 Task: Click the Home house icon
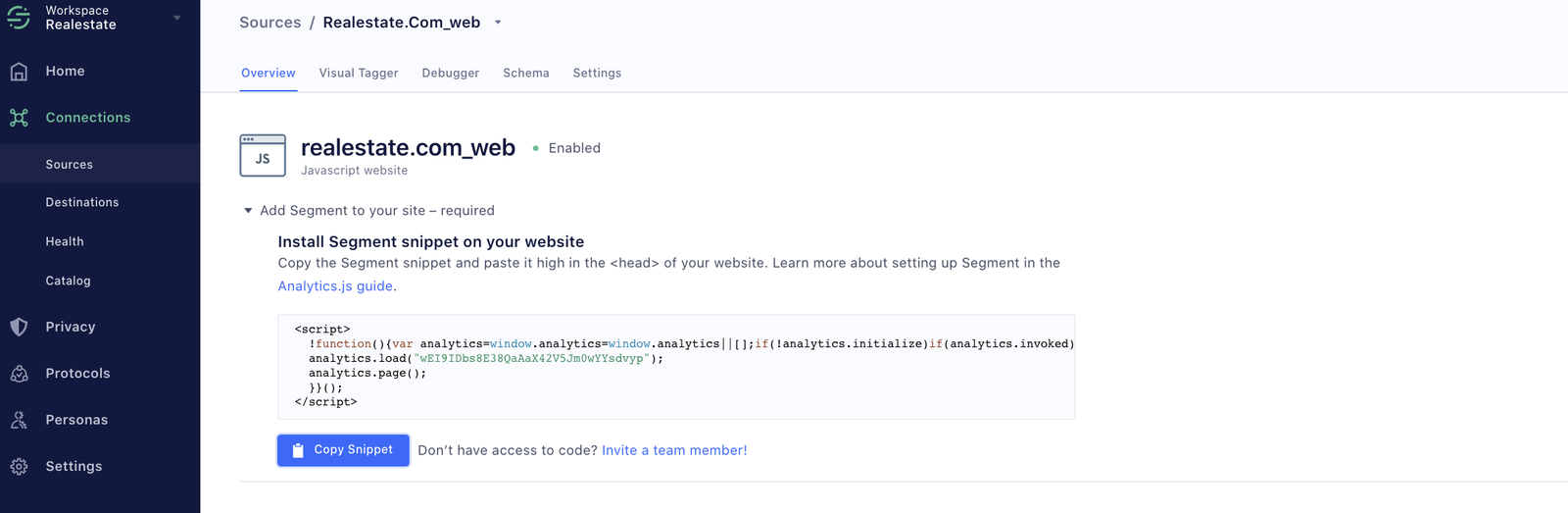pyautogui.click(x=19, y=72)
